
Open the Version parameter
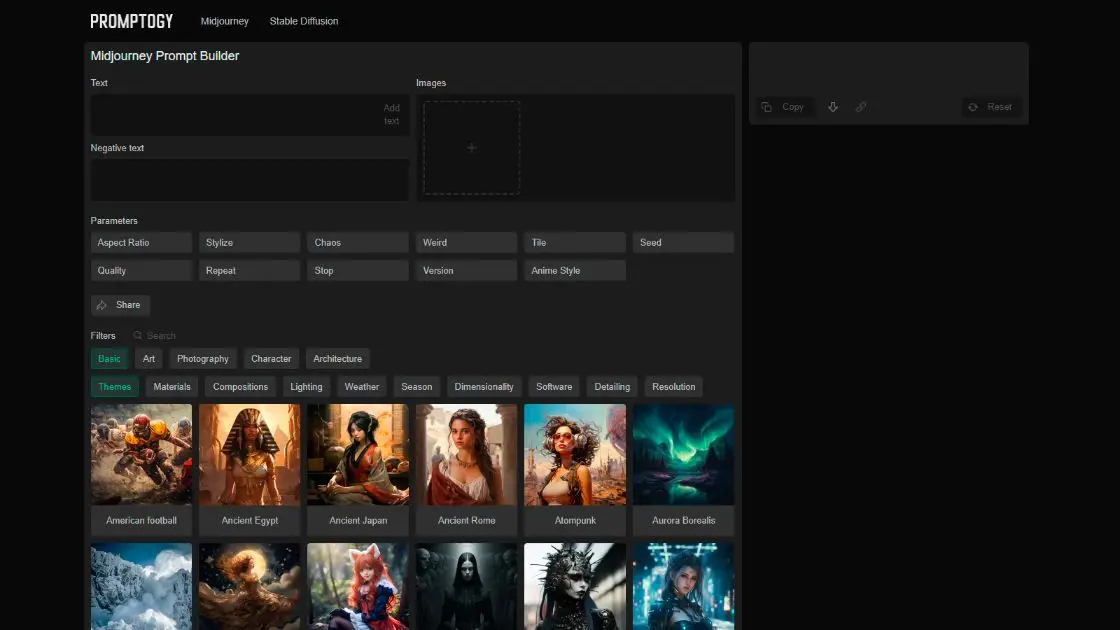pyautogui.click(x=466, y=271)
